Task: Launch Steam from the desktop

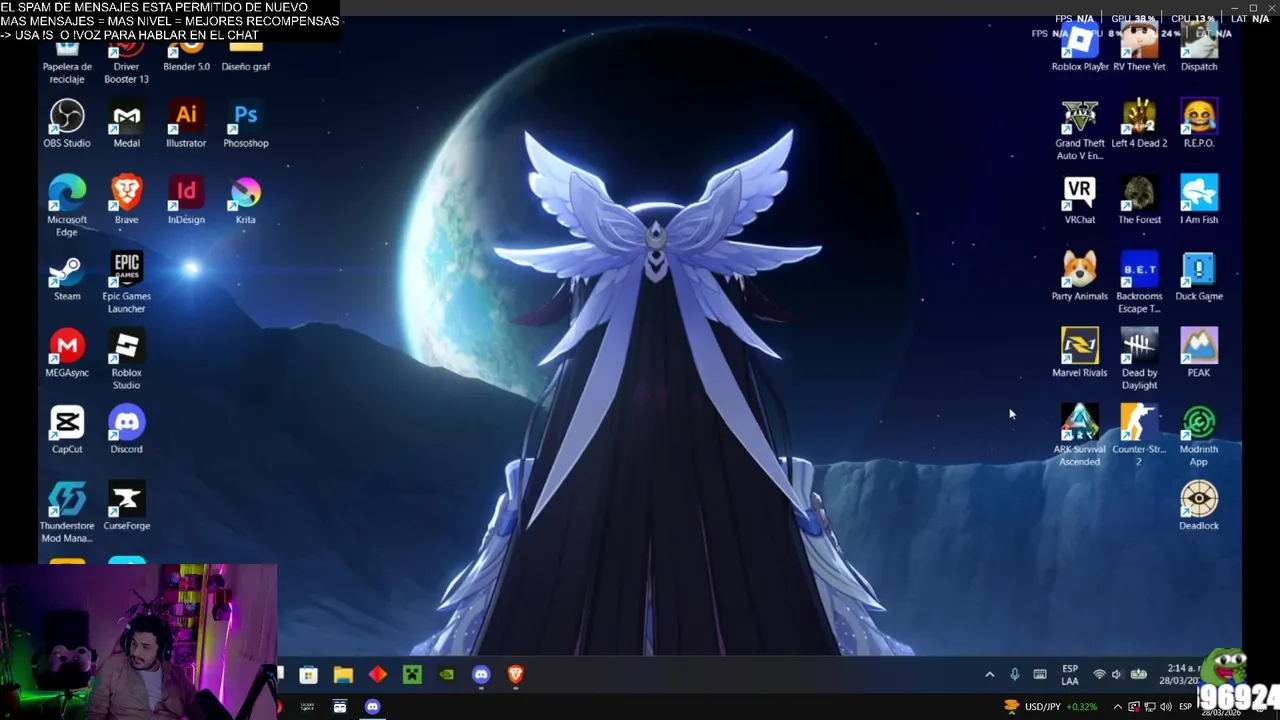Action: tap(67, 277)
